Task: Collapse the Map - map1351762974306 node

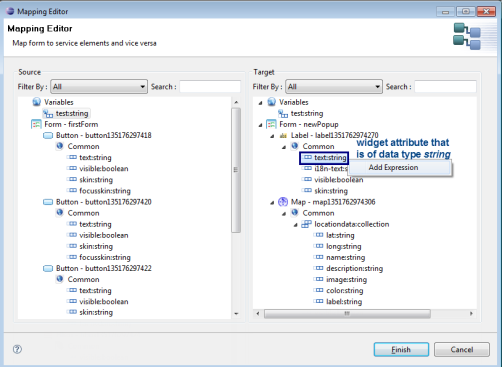Action: (272, 202)
